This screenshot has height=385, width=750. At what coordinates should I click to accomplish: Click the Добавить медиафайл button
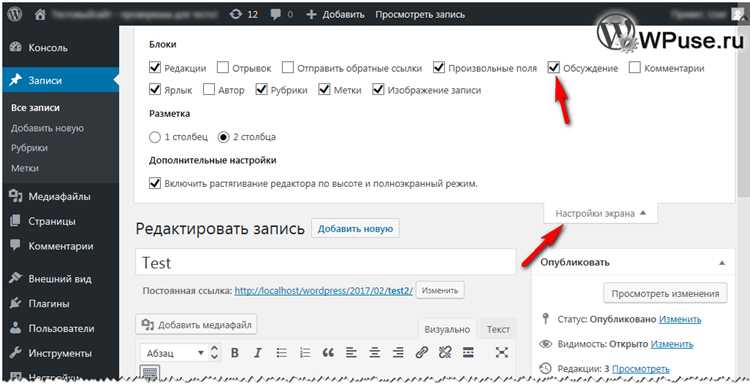coord(197,325)
